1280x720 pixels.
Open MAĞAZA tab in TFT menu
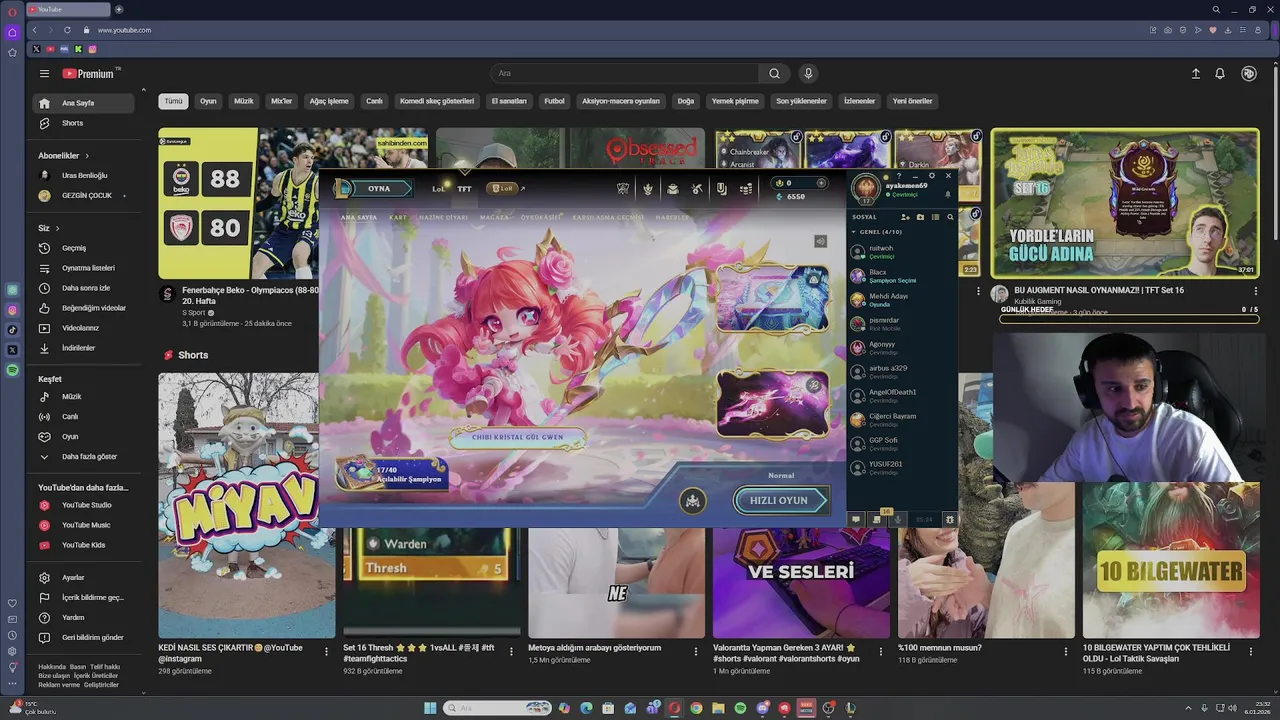[x=494, y=217]
